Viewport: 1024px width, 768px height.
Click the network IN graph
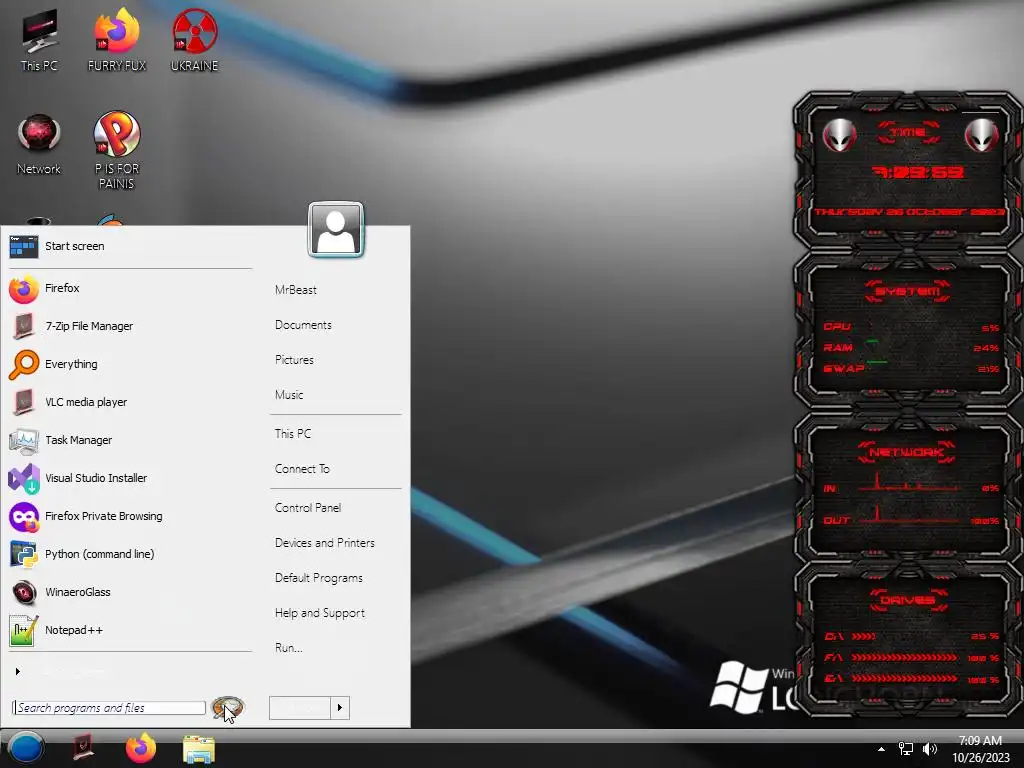910,482
